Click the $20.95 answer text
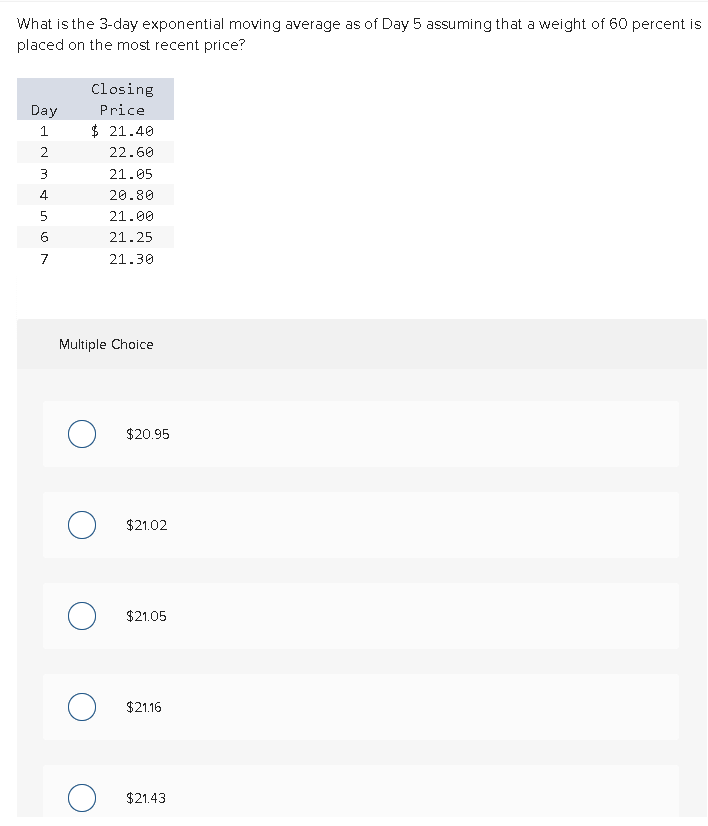708x826 pixels. pyautogui.click(x=148, y=434)
